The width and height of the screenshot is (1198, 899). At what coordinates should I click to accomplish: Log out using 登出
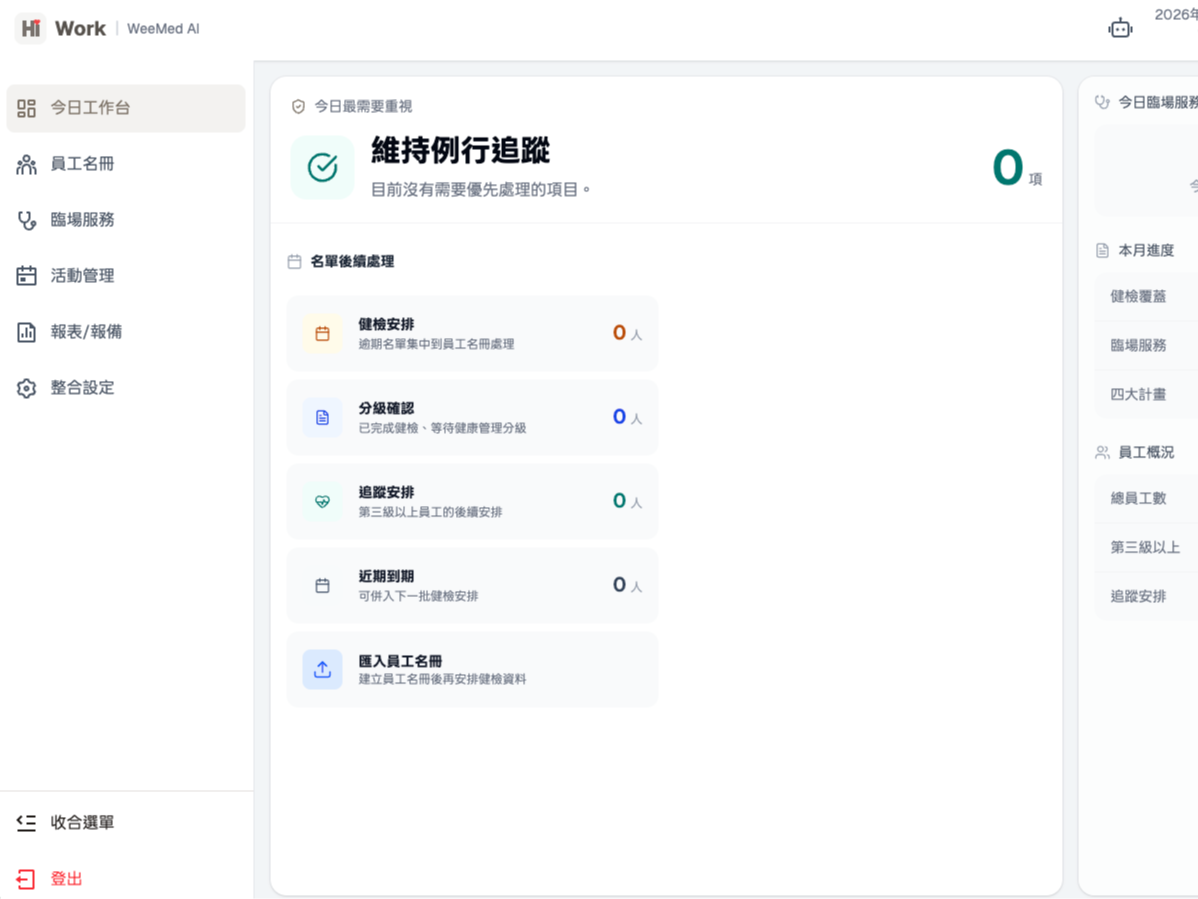point(126,879)
